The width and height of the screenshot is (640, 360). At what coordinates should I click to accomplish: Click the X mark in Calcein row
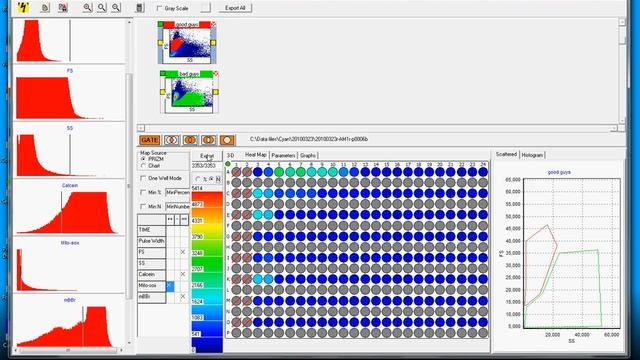point(183,274)
